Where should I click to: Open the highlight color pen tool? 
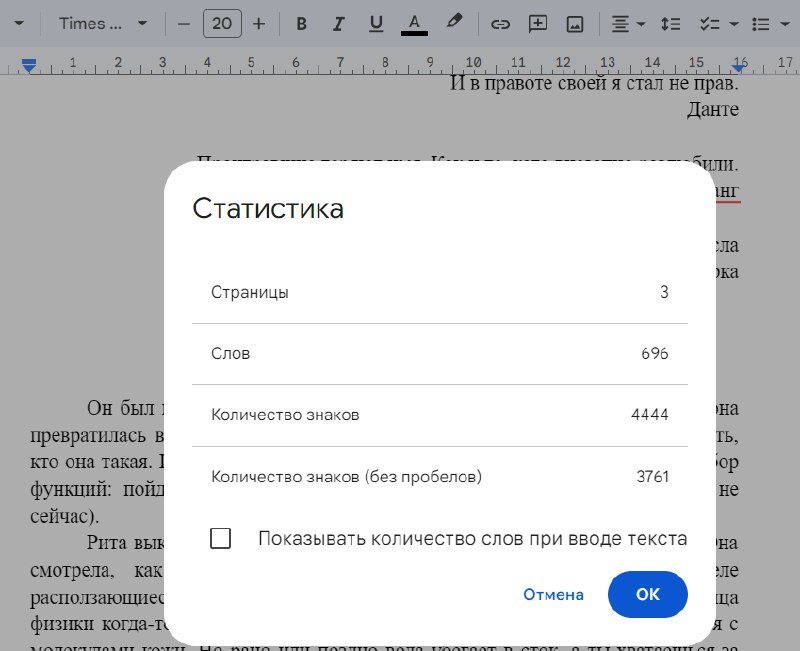[454, 22]
